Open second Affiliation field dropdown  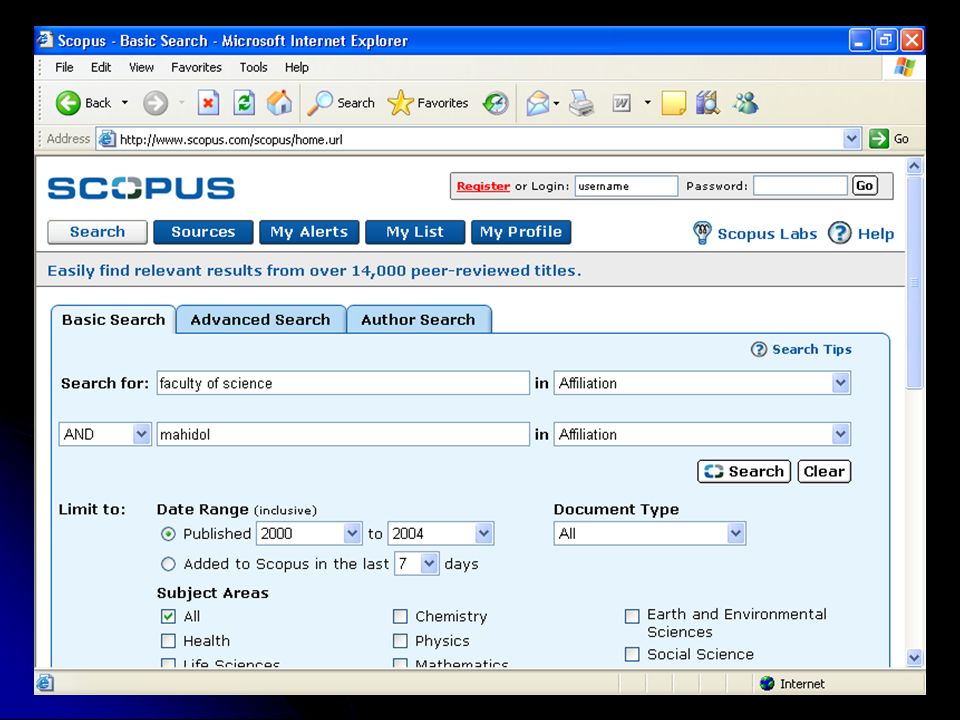pos(841,434)
